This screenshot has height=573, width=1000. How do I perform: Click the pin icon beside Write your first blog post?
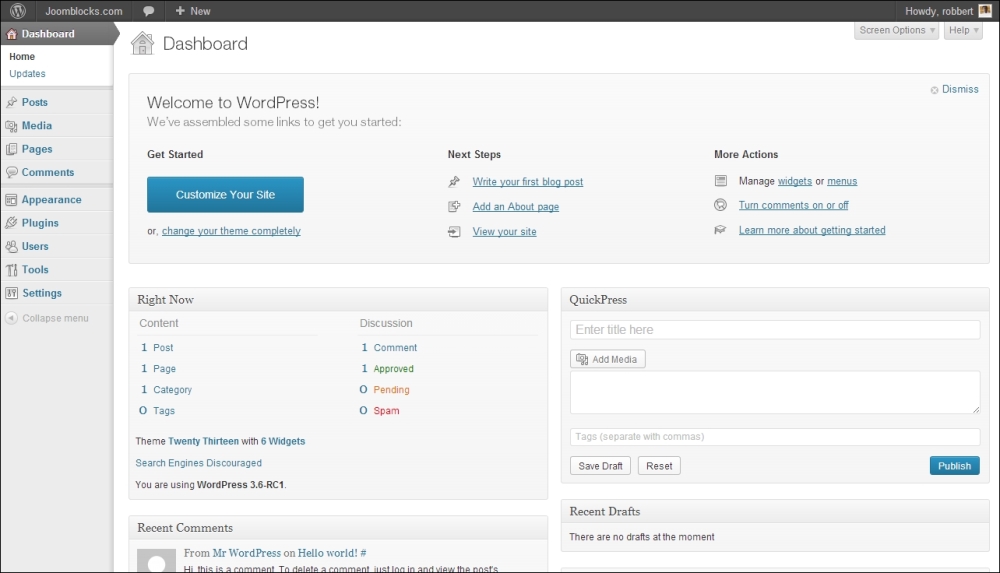coord(454,182)
